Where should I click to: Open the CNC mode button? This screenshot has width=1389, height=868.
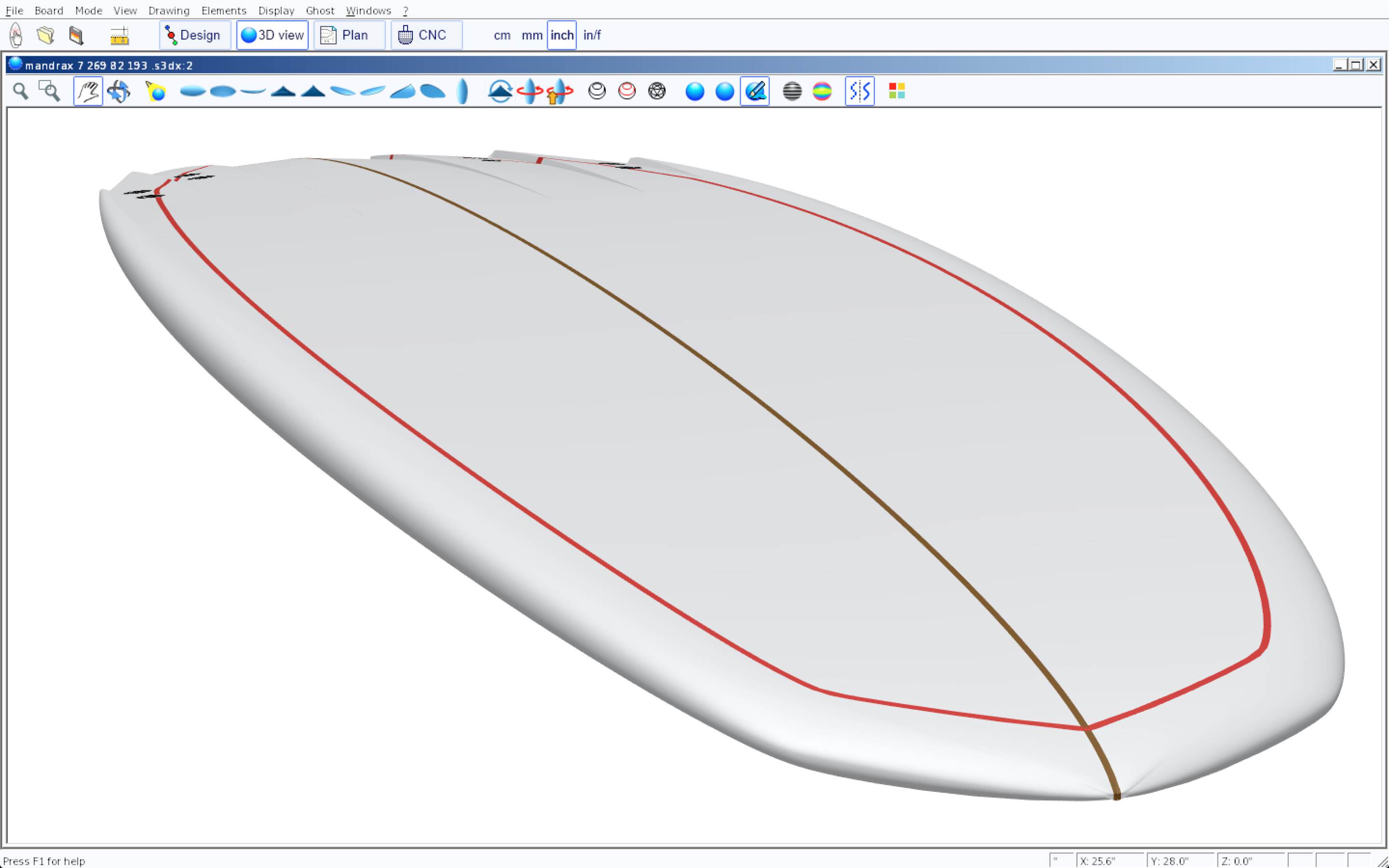coord(426,36)
